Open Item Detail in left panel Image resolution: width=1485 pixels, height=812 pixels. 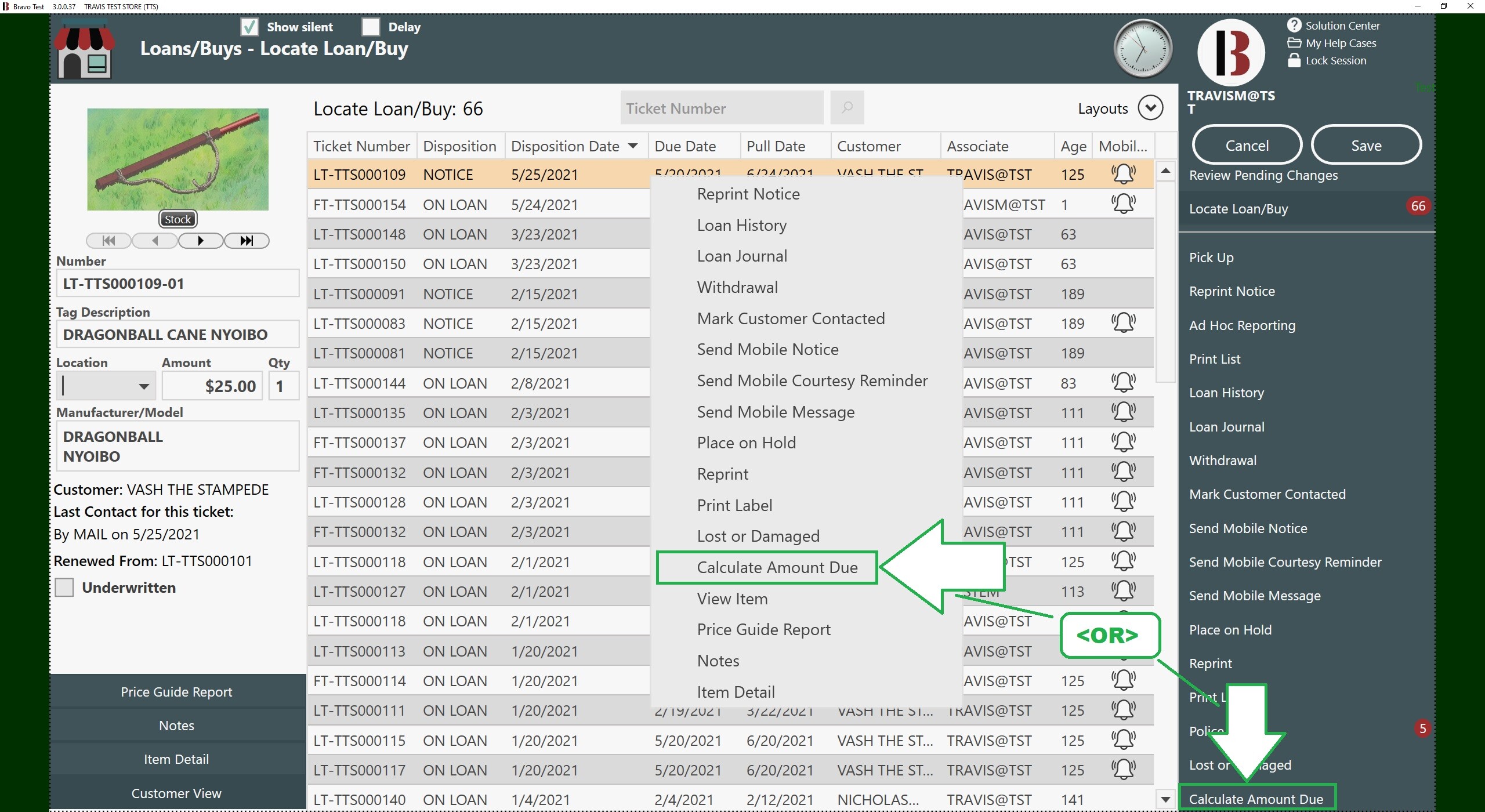[x=176, y=759]
